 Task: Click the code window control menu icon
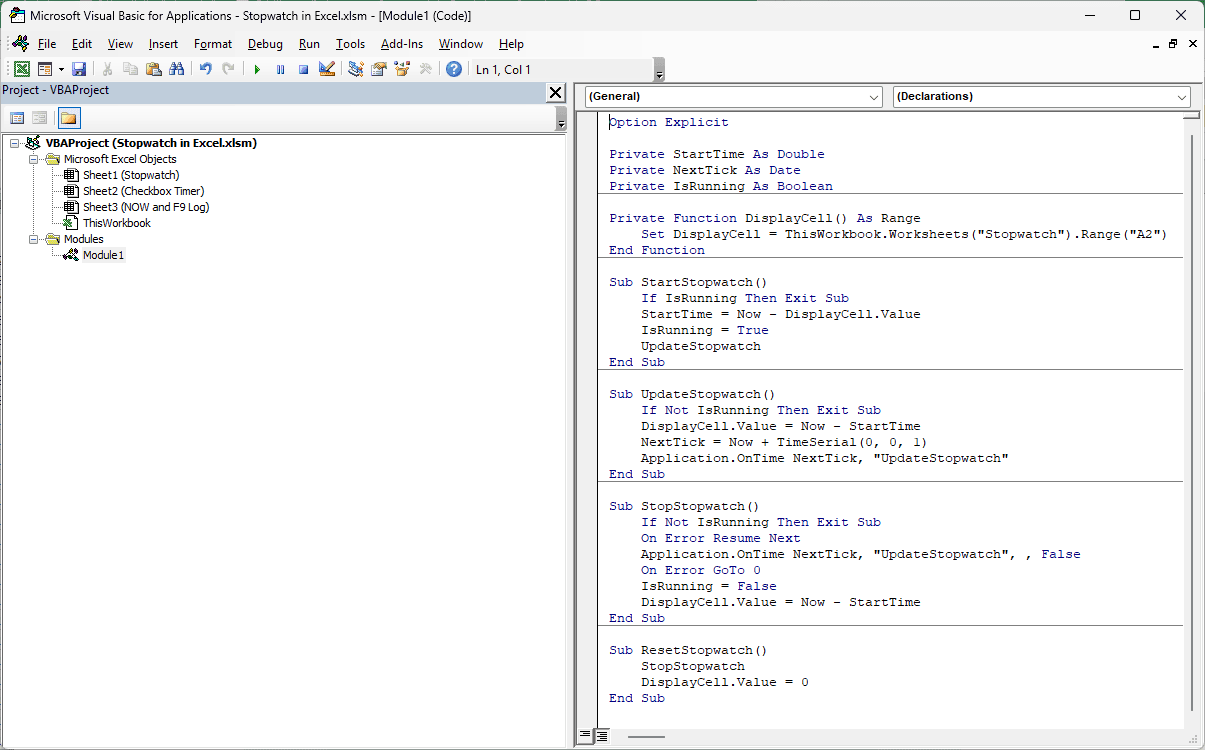coord(20,44)
